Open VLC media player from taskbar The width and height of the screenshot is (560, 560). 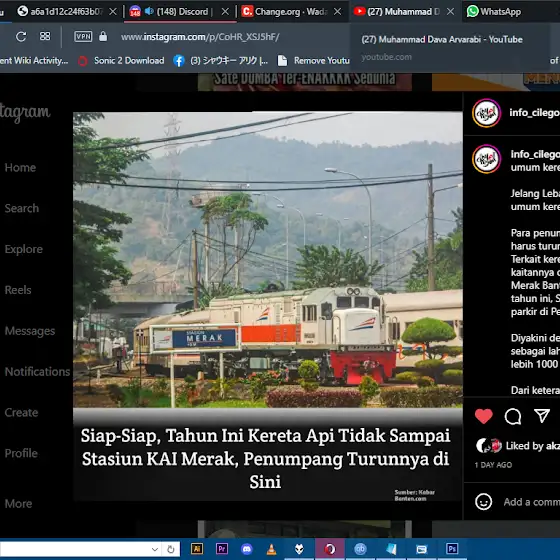click(271, 549)
